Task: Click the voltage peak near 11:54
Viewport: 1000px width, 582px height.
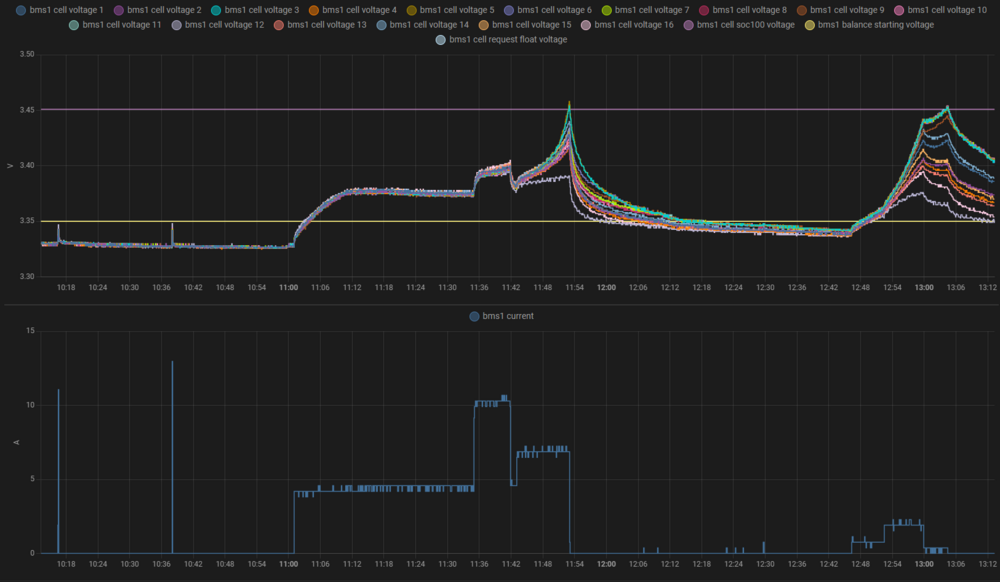Action: (x=569, y=103)
